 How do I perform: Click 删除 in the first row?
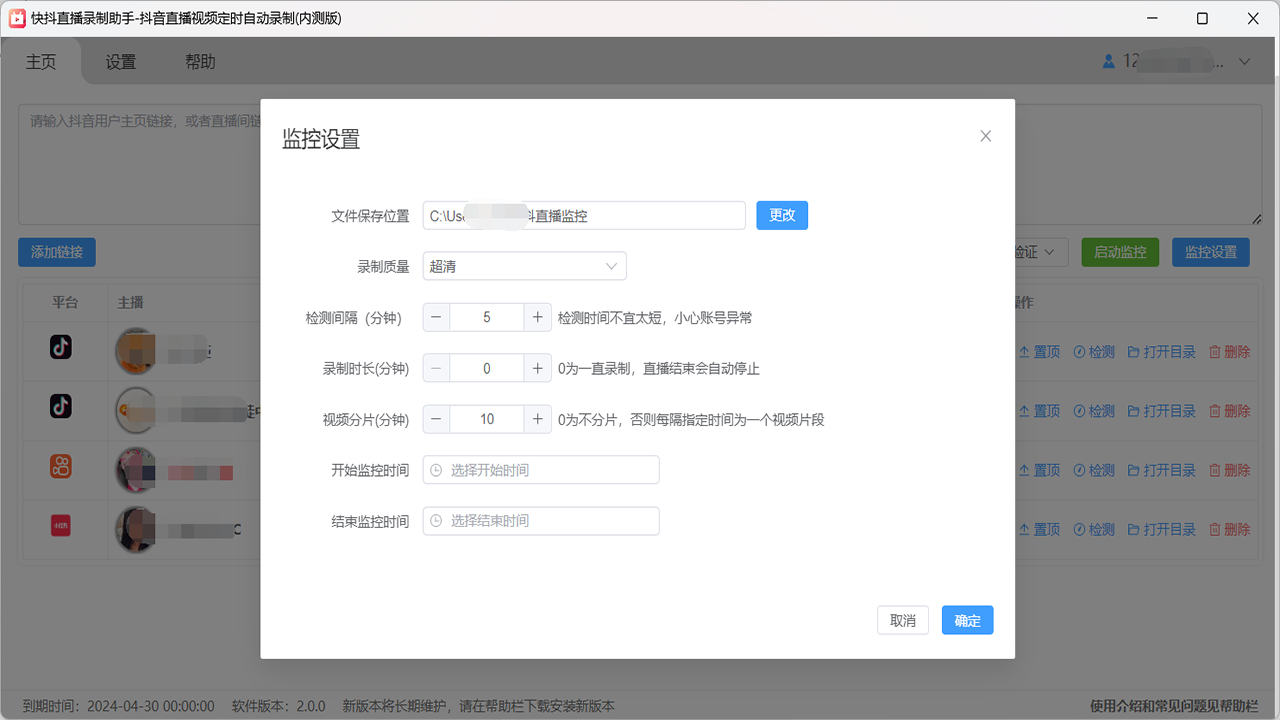[x=1230, y=352]
